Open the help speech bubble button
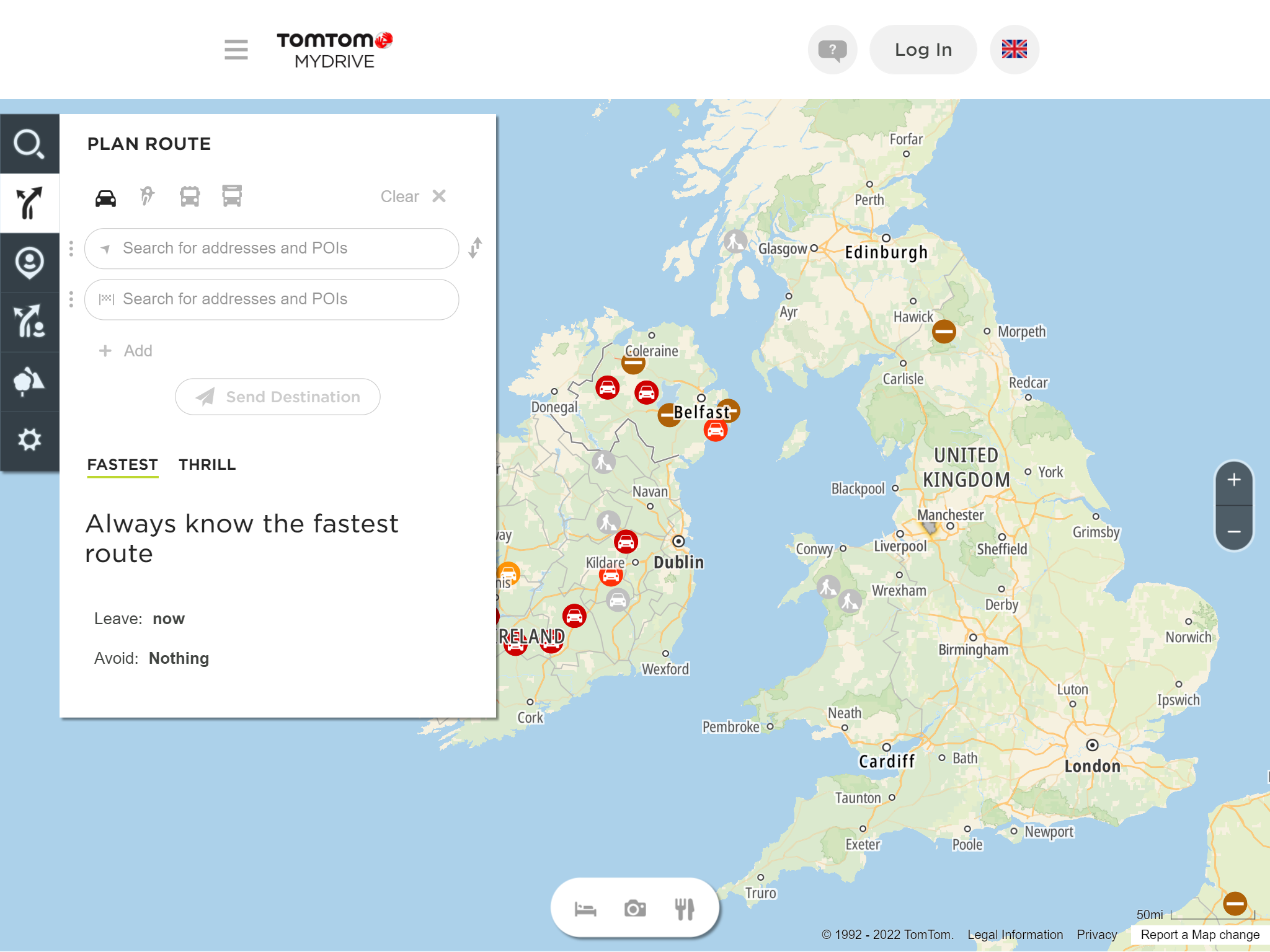 832,50
